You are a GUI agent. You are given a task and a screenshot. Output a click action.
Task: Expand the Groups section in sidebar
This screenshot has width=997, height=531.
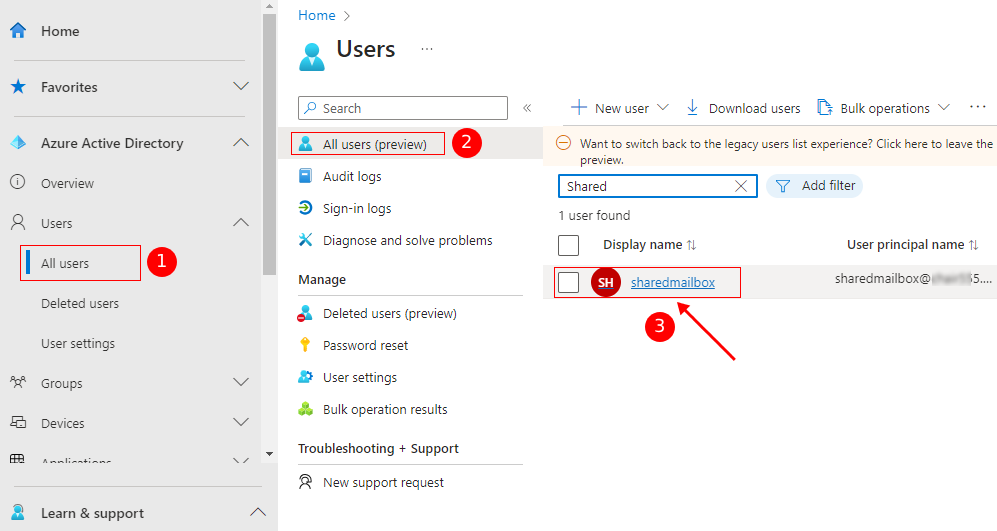pyautogui.click(x=240, y=383)
